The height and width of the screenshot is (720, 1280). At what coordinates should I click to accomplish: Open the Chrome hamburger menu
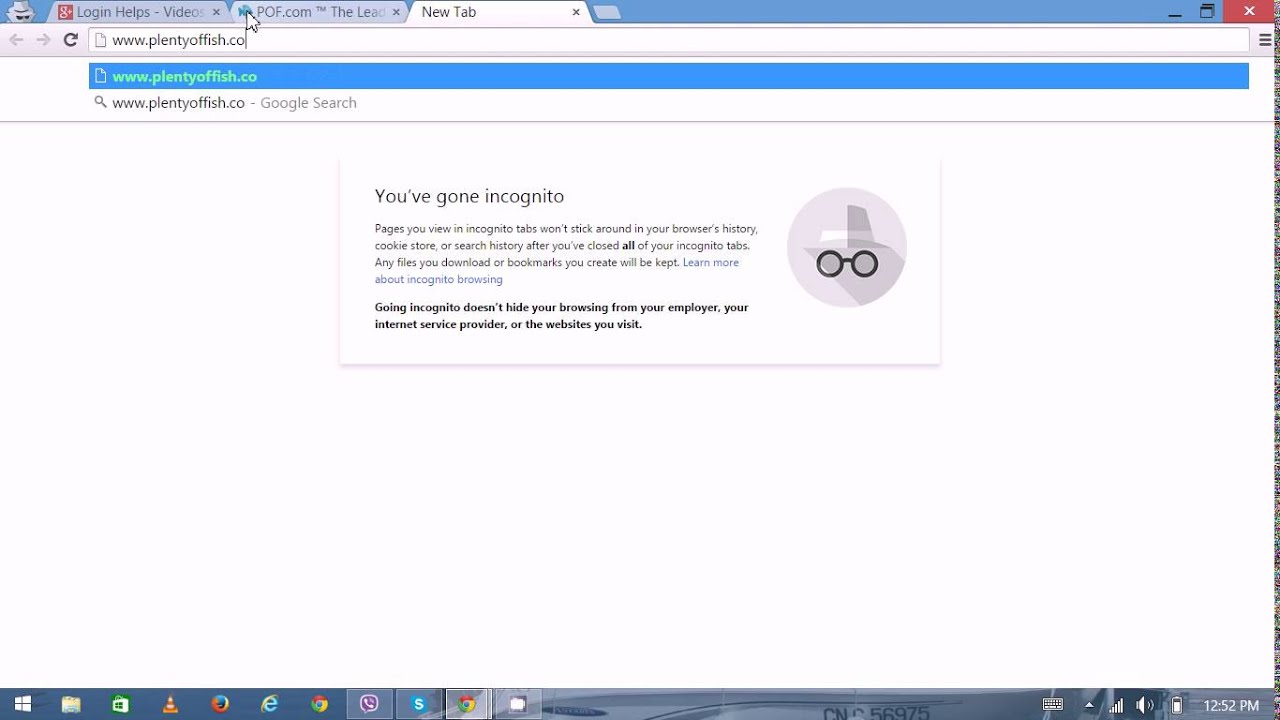(1266, 40)
